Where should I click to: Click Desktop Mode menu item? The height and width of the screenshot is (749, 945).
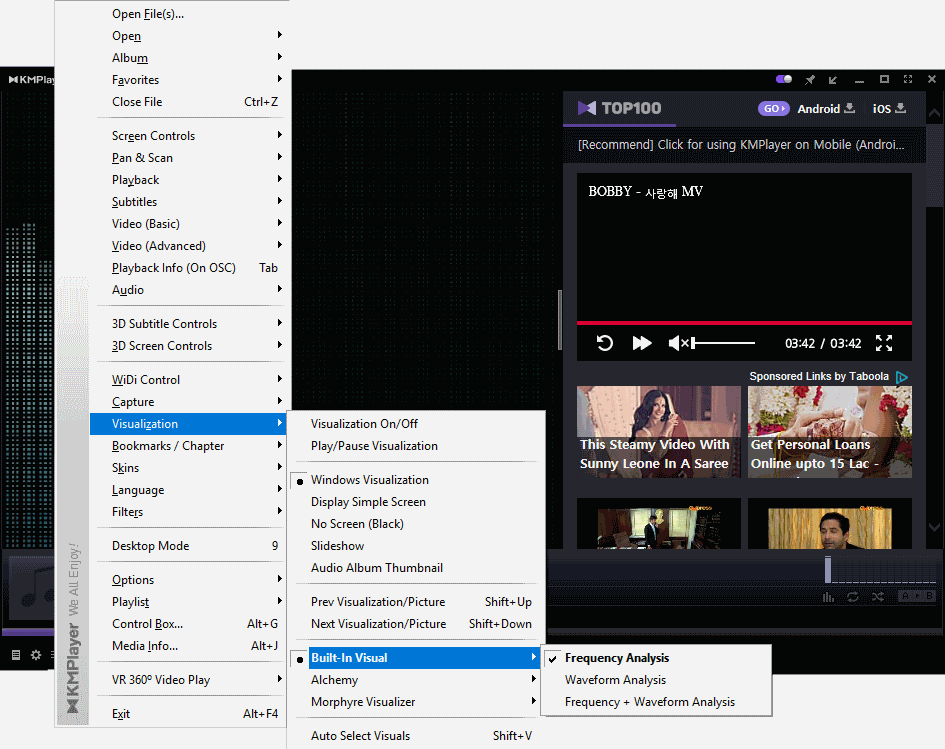pos(188,546)
